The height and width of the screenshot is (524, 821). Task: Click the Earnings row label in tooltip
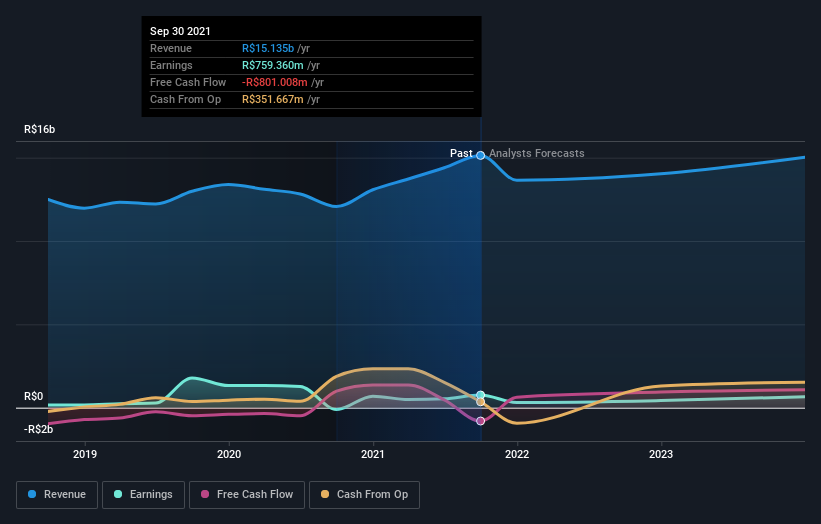(171, 65)
